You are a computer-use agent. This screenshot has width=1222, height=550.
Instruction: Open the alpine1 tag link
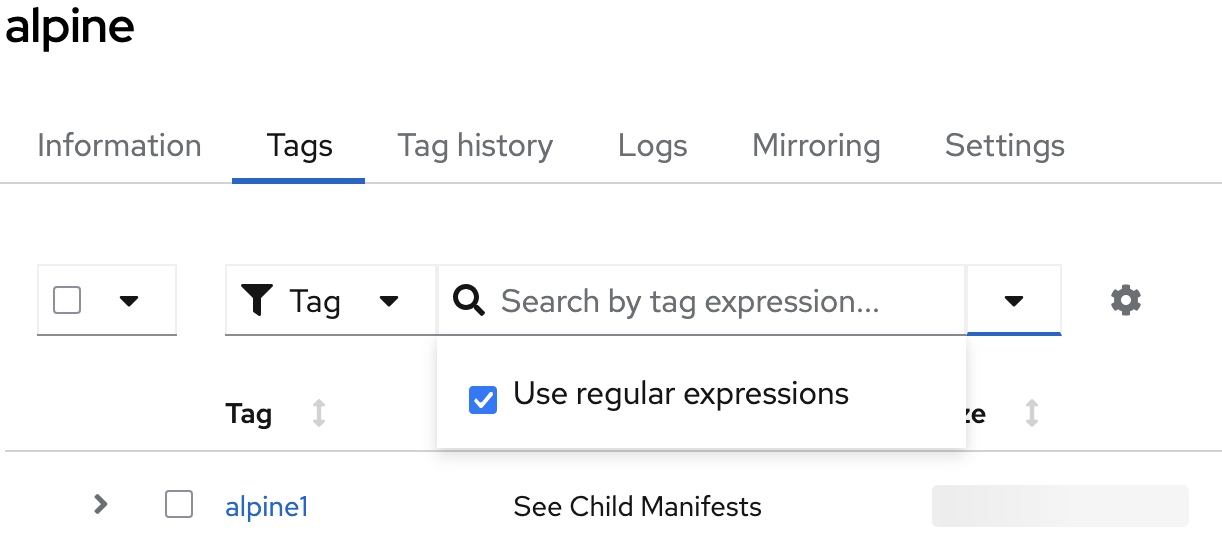267,507
